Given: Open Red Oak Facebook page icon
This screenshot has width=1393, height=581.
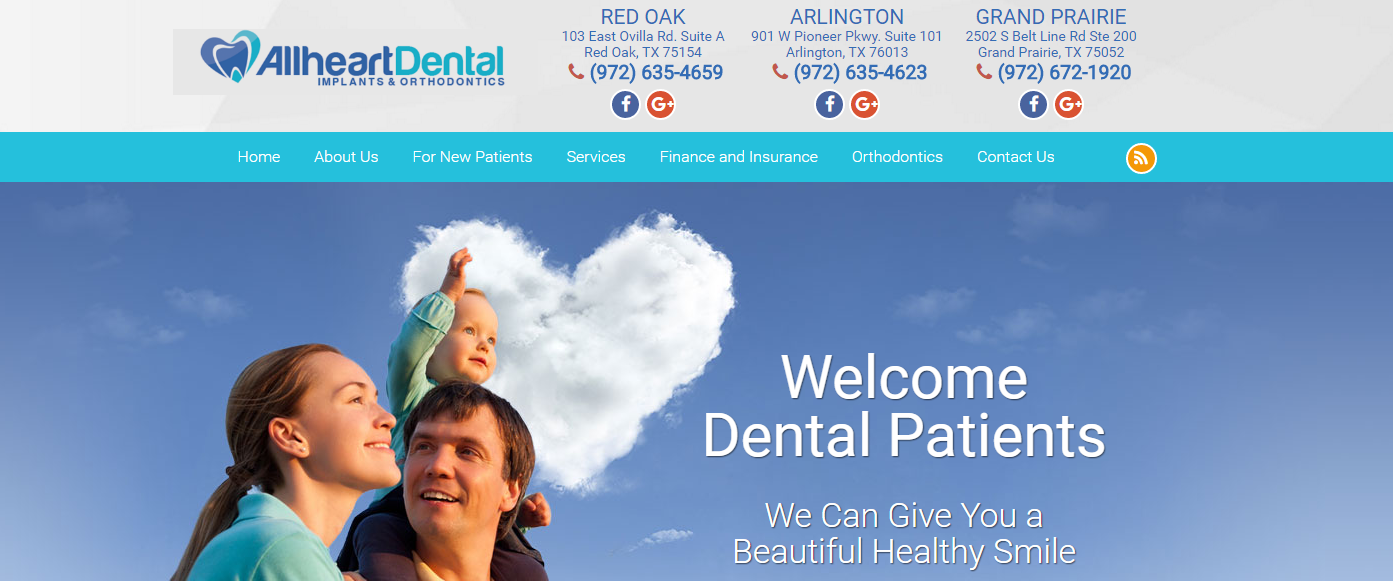Looking at the screenshot, I should point(626,104).
